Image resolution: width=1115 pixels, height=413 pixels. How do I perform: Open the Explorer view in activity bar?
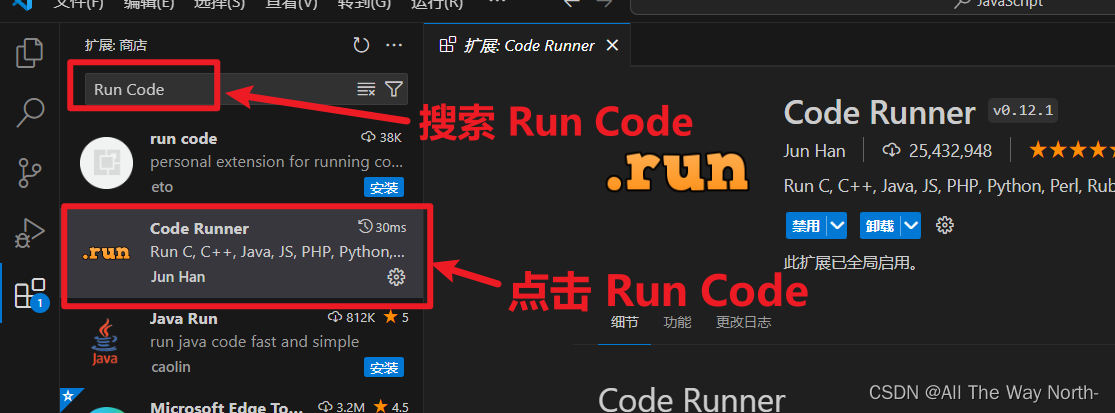(x=30, y=54)
